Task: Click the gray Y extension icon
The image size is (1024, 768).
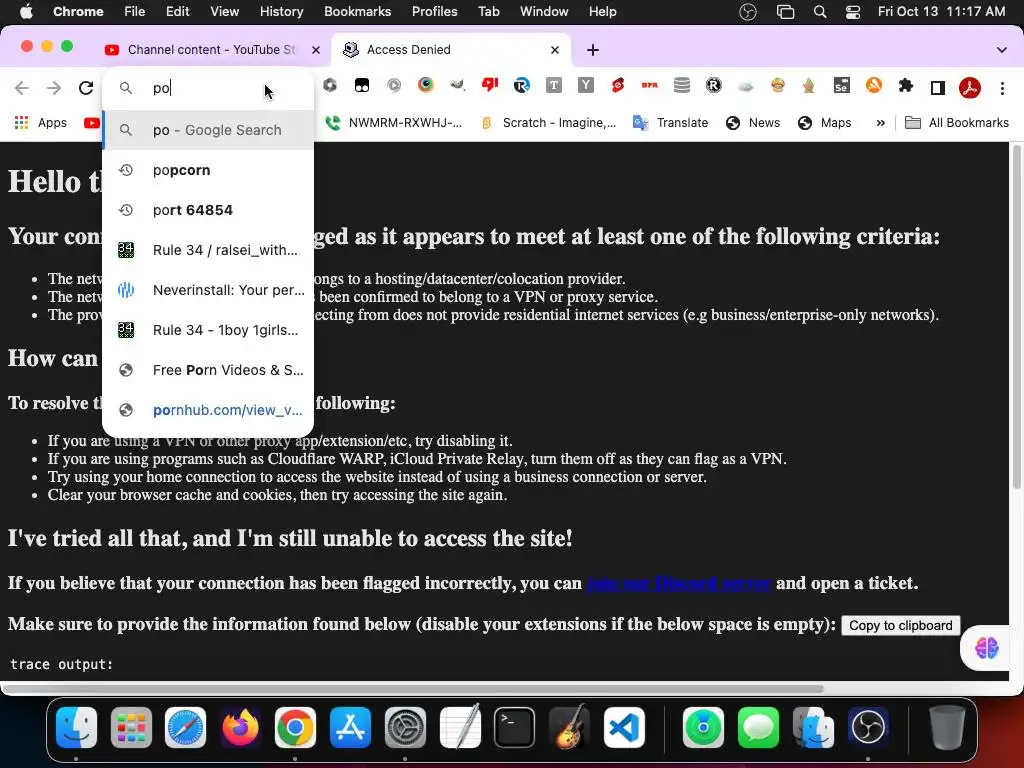Action: pos(586,85)
